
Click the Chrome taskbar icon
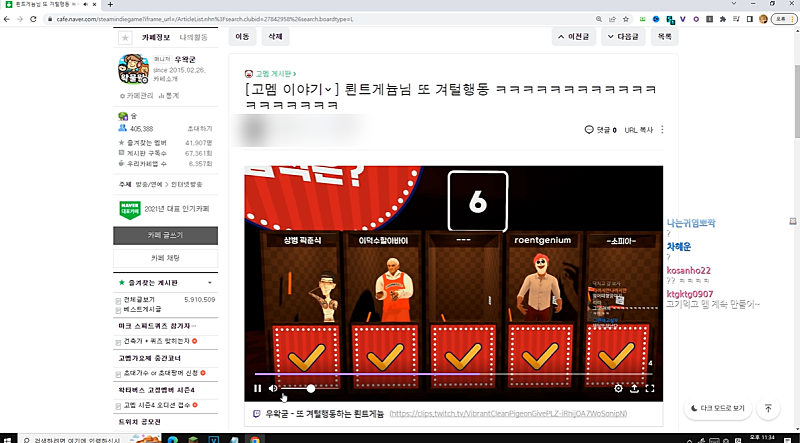(254, 439)
